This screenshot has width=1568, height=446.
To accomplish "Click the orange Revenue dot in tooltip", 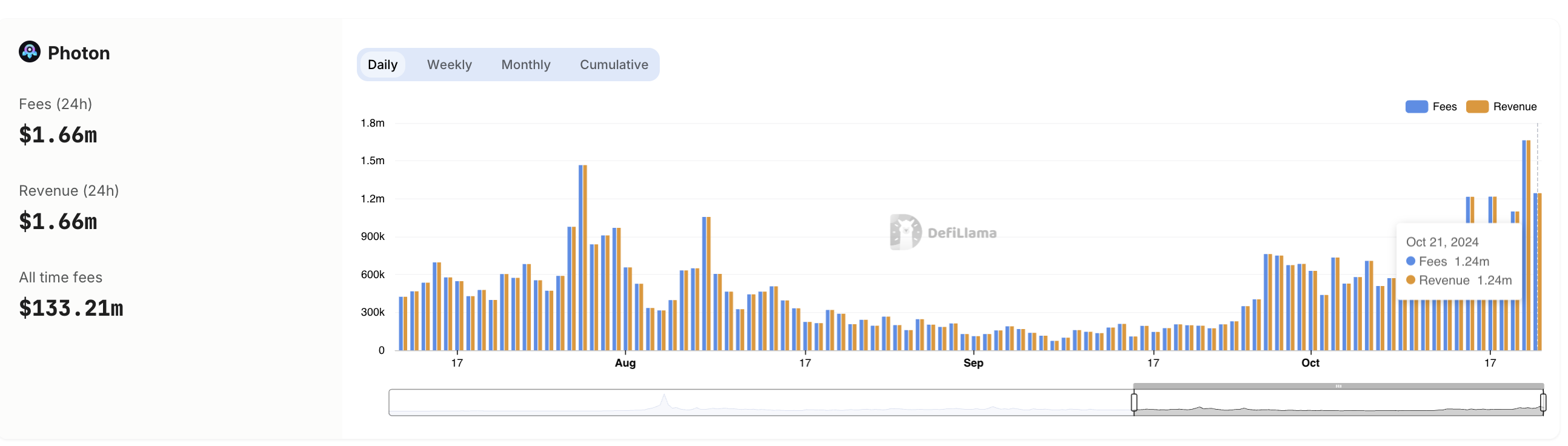I will 1410,280.
